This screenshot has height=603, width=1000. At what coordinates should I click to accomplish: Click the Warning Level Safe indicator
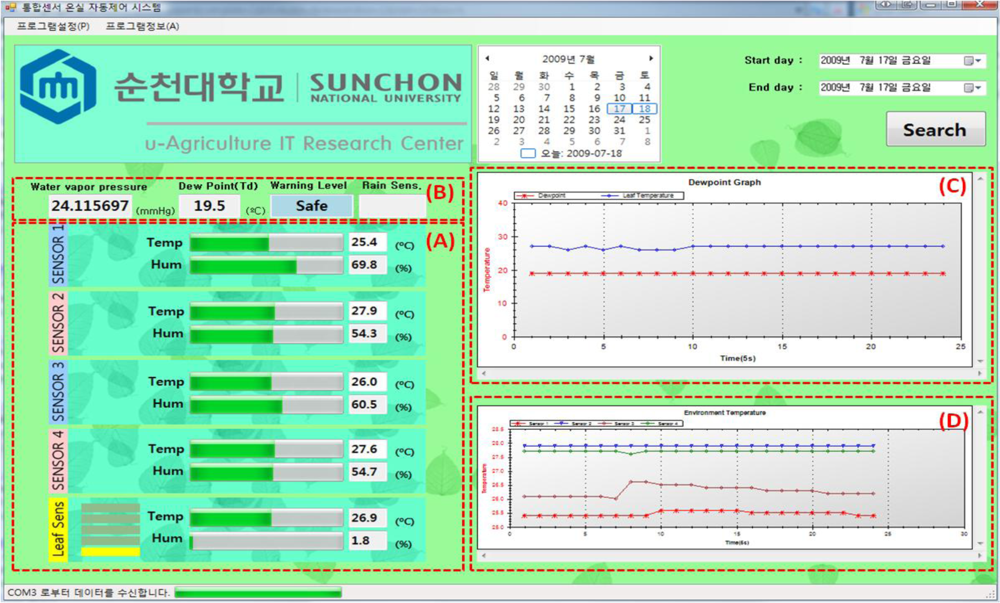311,206
